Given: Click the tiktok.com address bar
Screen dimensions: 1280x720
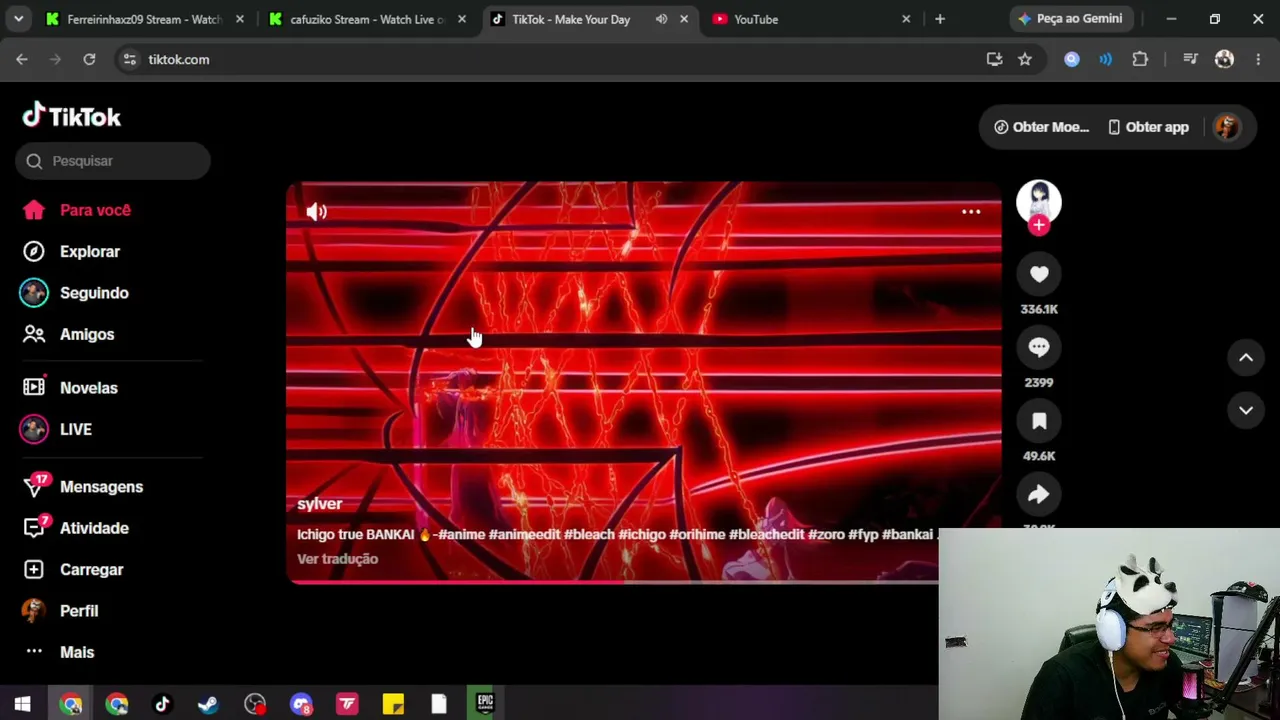Looking at the screenshot, I should point(560,60).
